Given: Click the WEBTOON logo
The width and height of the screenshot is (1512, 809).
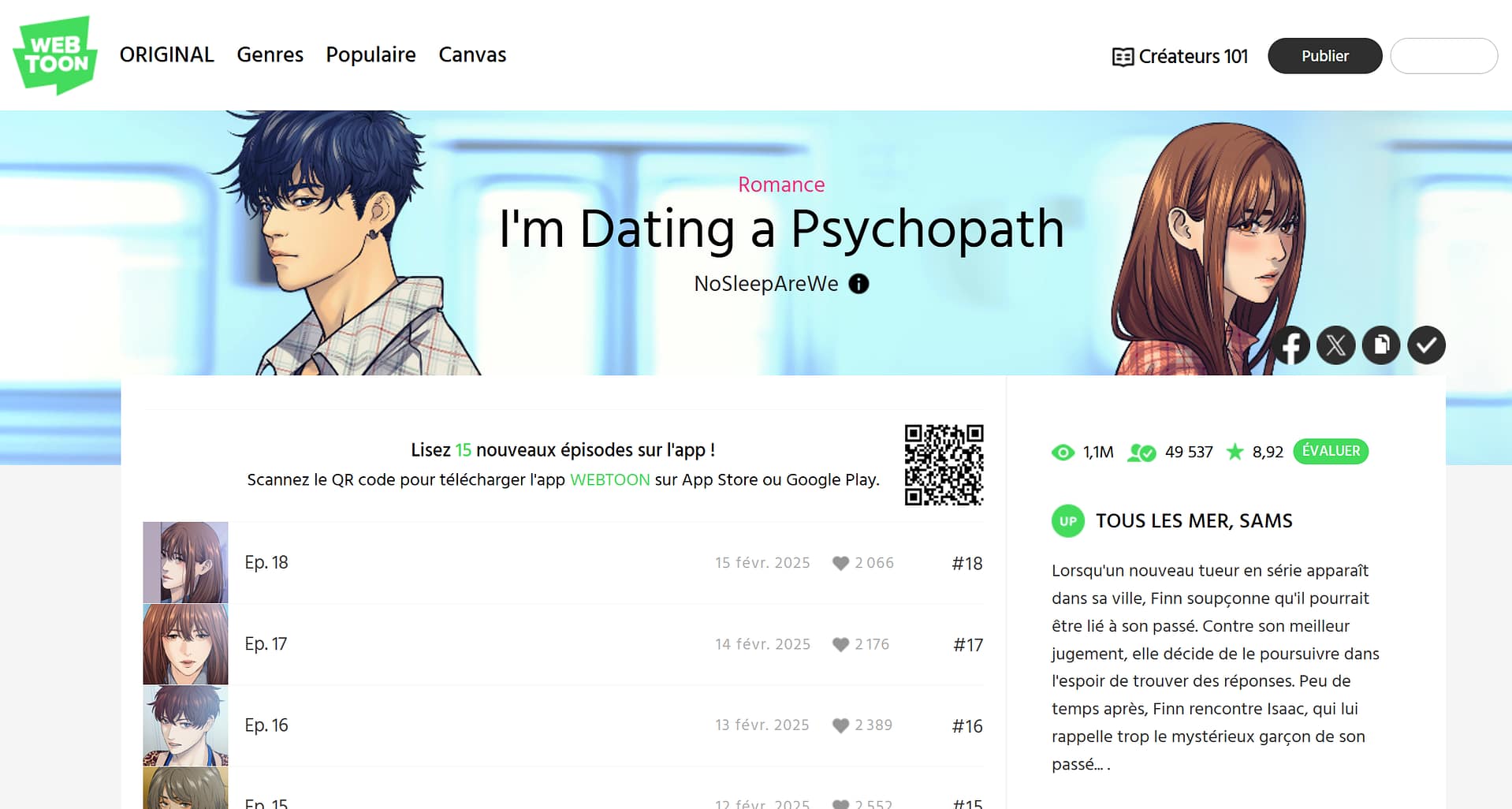Looking at the screenshot, I should [x=55, y=55].
